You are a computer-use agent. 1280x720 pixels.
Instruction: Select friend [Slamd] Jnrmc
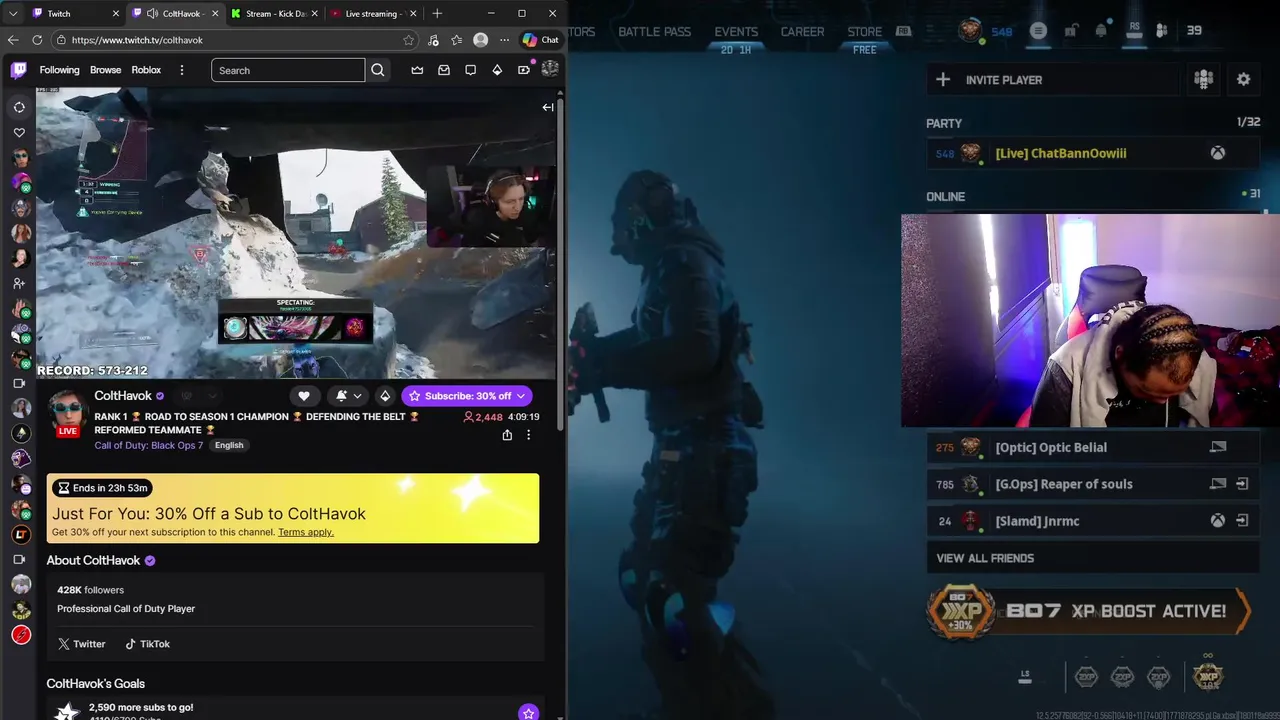click(1092, 521)
